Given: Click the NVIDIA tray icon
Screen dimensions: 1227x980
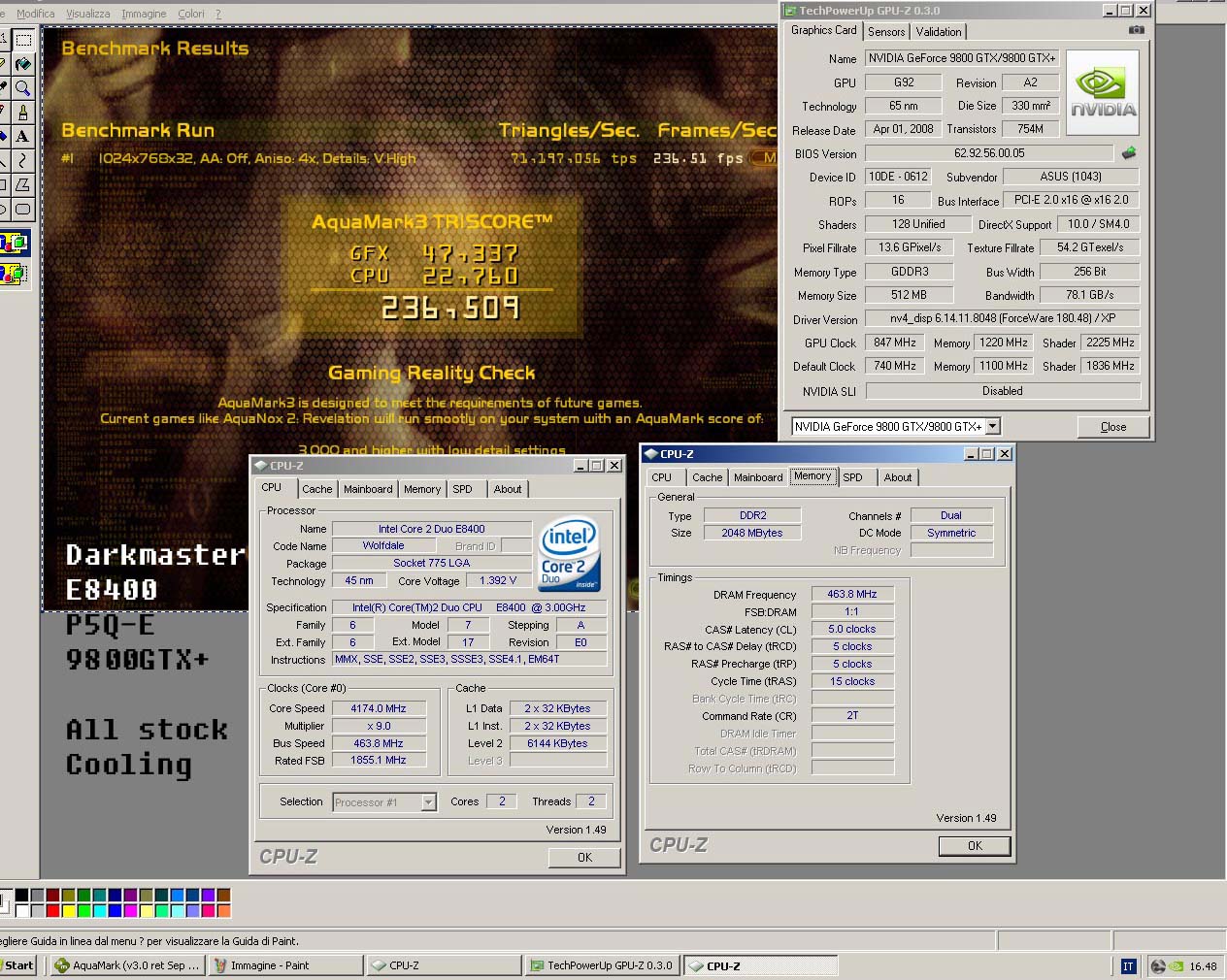Looking at the screenshot, I should 1176,966.
